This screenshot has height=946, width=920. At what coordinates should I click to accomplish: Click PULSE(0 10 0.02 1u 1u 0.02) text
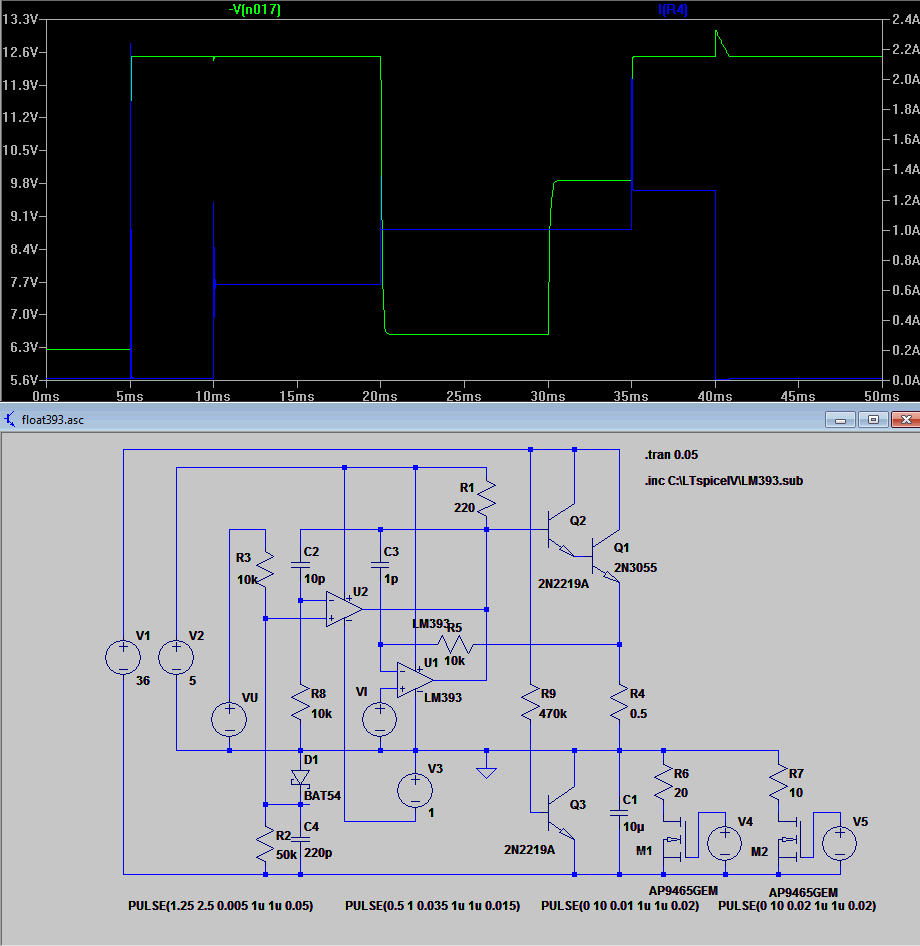[797, 906]
